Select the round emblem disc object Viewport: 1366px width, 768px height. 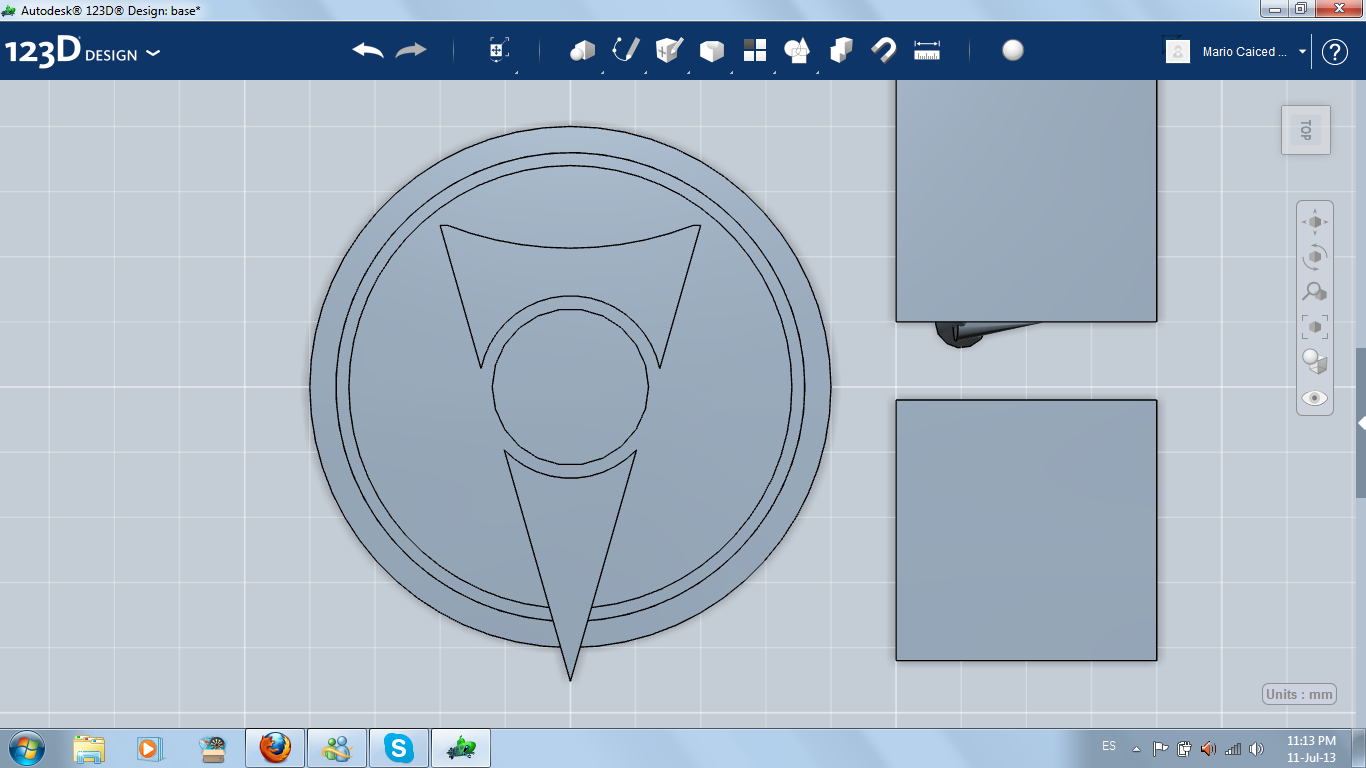tap(570, 386)
